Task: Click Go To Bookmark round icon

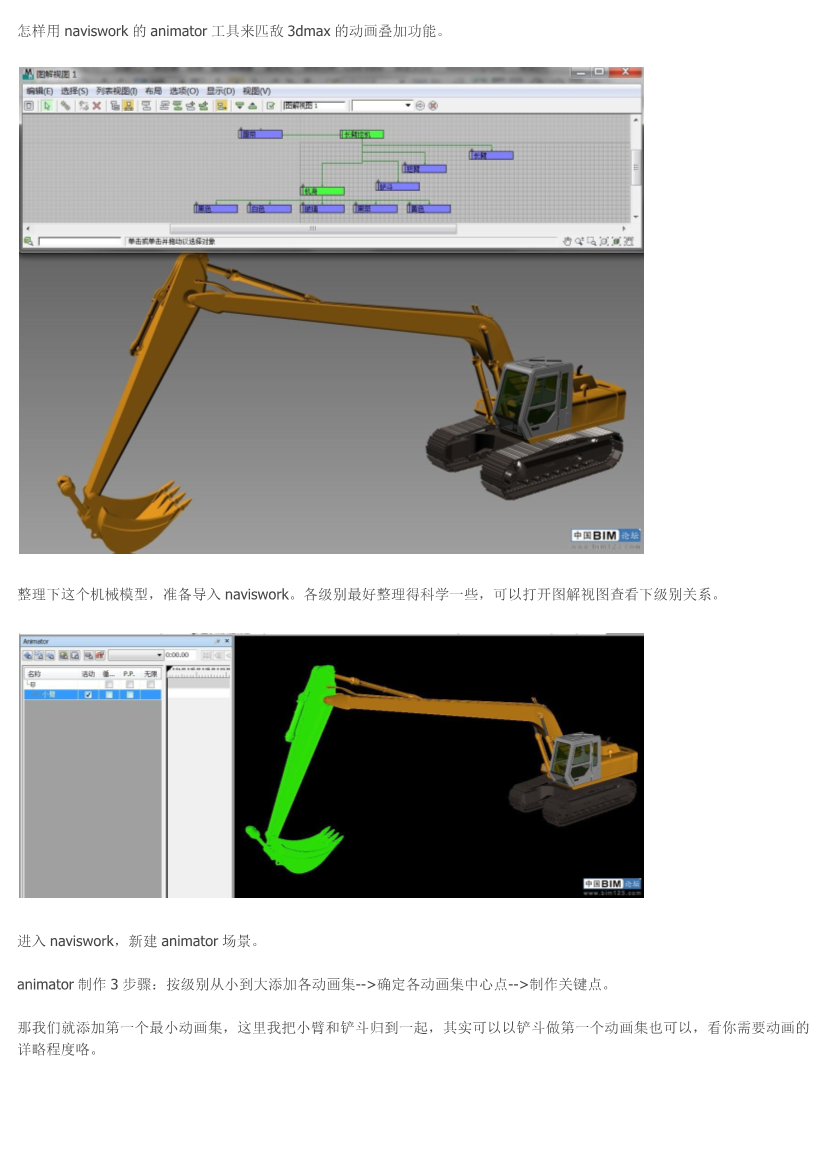Action: pos(420,105)
